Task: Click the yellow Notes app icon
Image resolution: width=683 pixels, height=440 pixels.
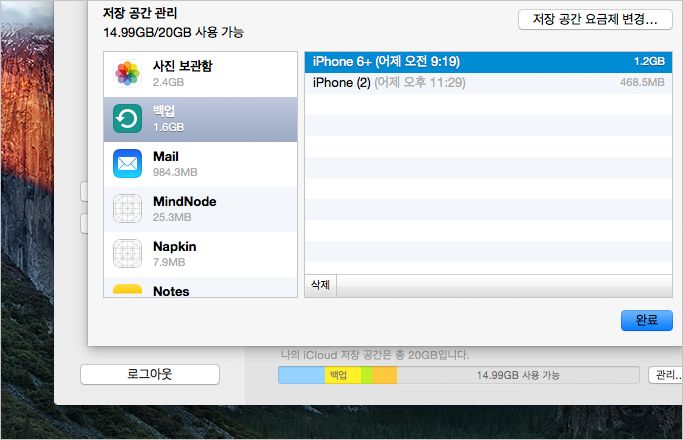Action: pyautogui.click(x=127, y=290)
